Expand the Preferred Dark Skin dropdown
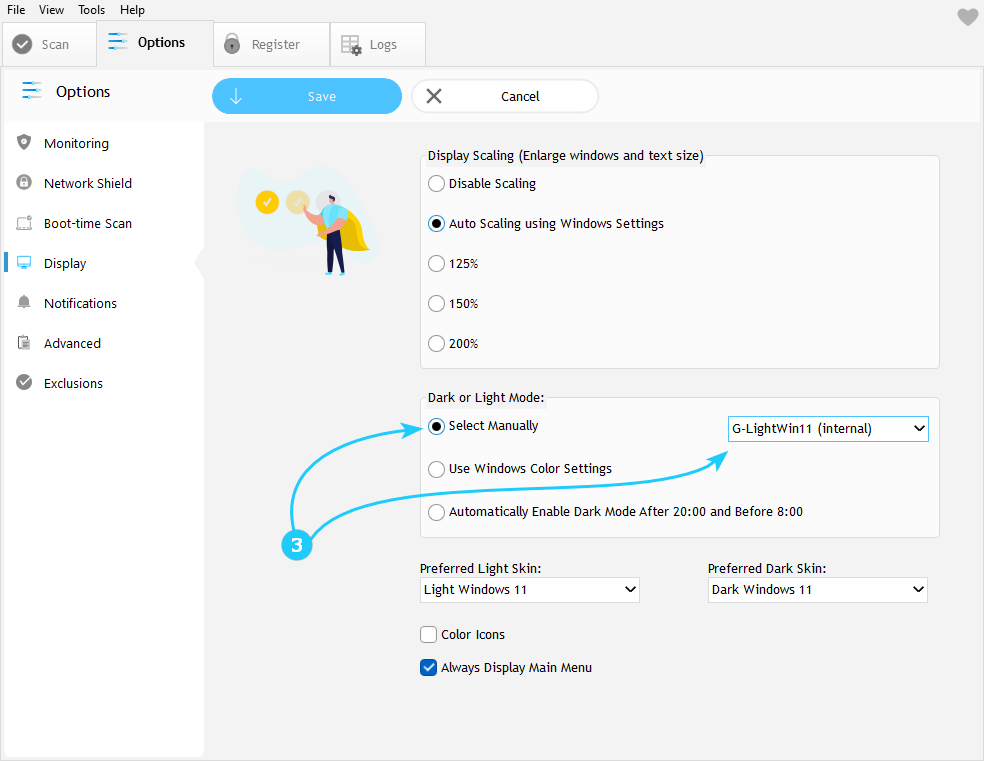 click(817, 590)
